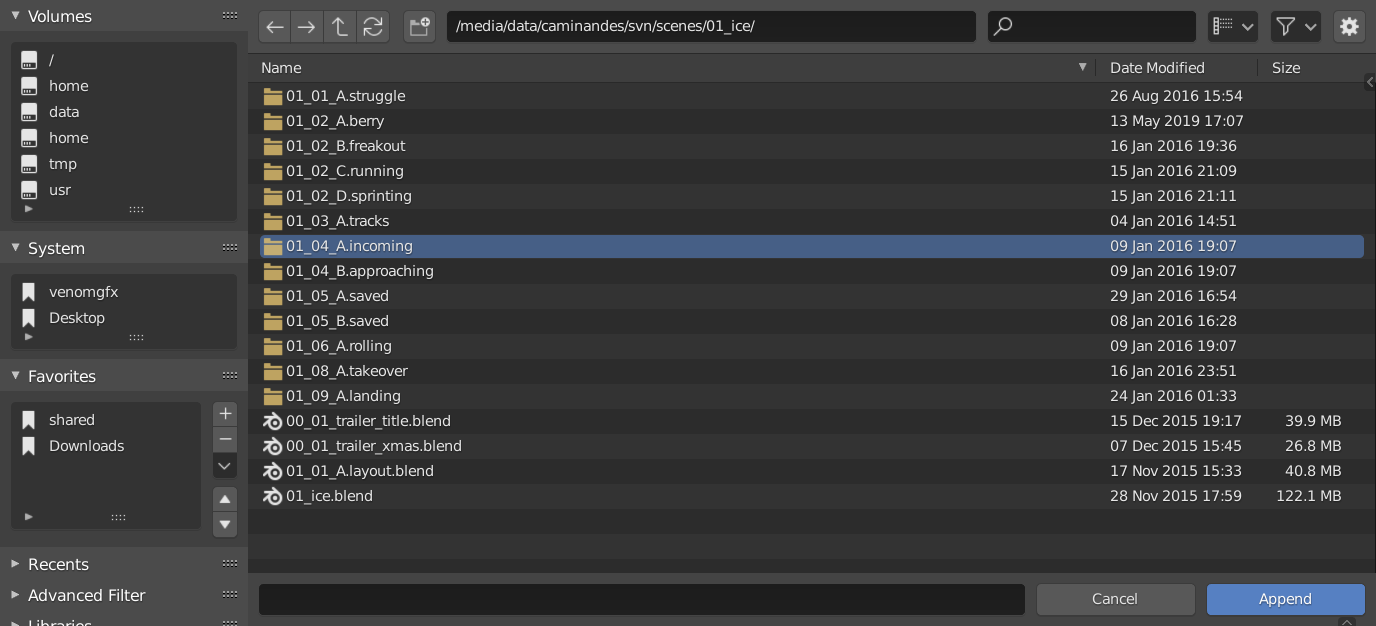Go forward to next folder
1376x626 pixels.
coord(307,27)
